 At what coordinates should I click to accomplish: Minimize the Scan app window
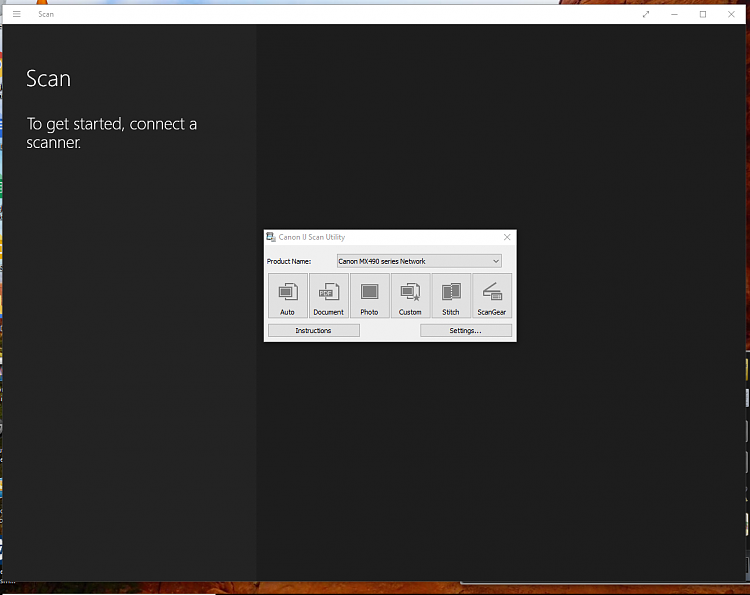tap(674, 14)
